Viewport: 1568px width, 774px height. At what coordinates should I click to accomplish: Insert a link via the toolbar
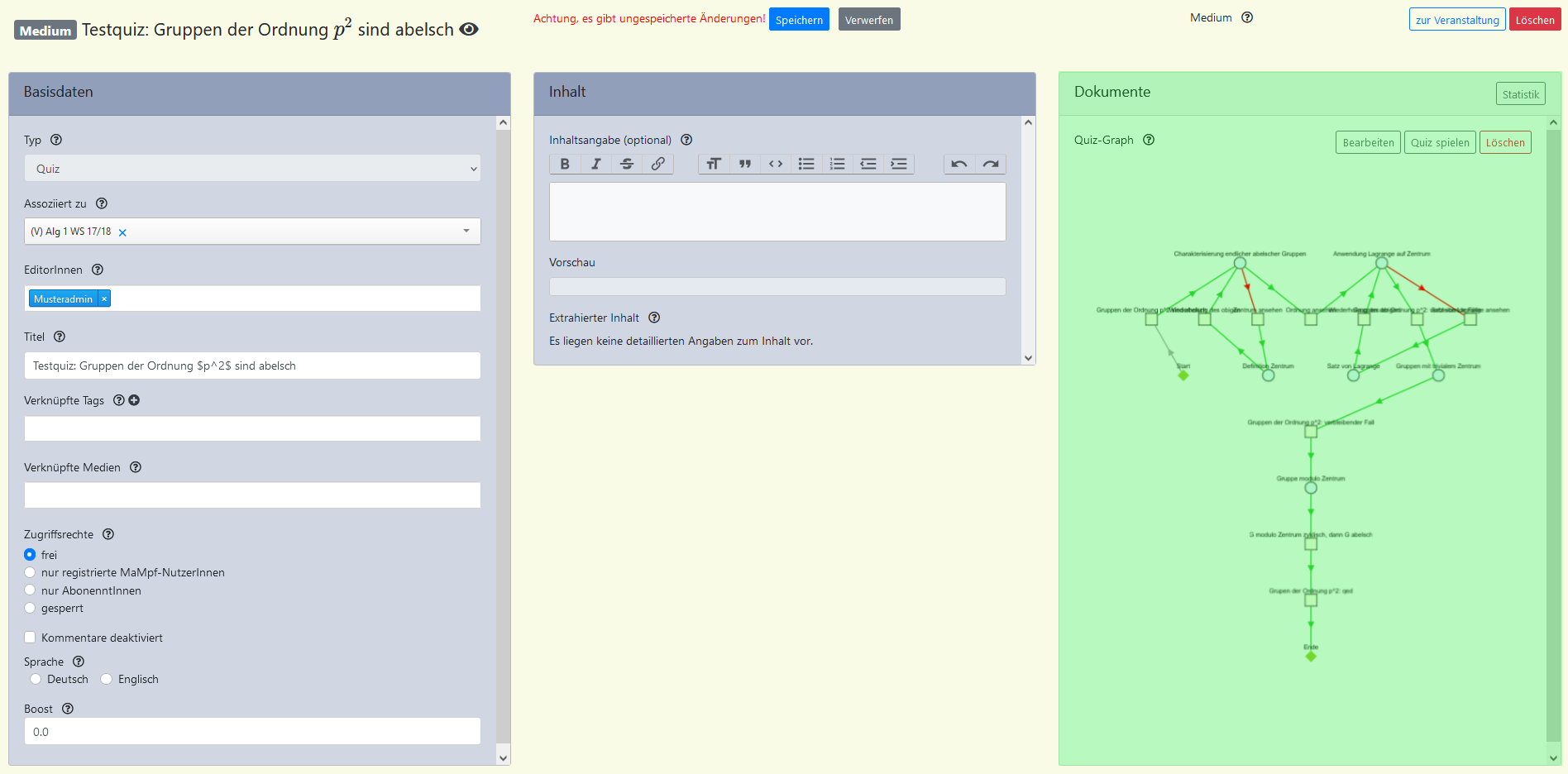pos(657,164)
